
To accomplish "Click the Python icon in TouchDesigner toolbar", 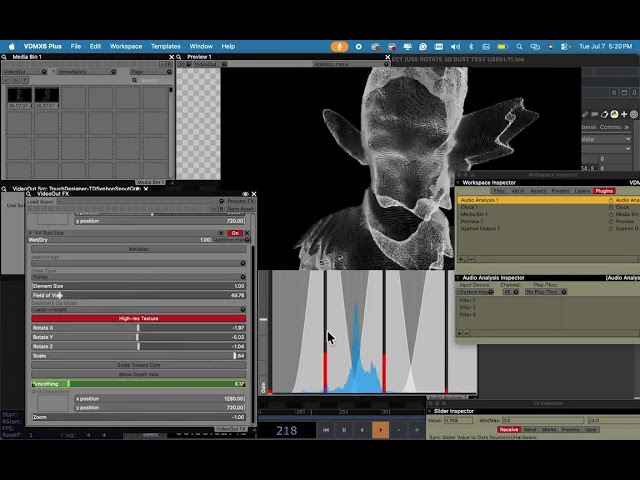I will 614,115.
